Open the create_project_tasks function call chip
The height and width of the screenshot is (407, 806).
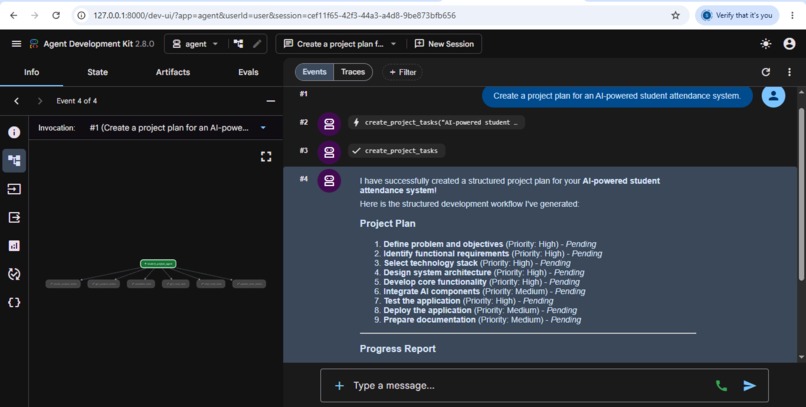(x=436, y=123)
